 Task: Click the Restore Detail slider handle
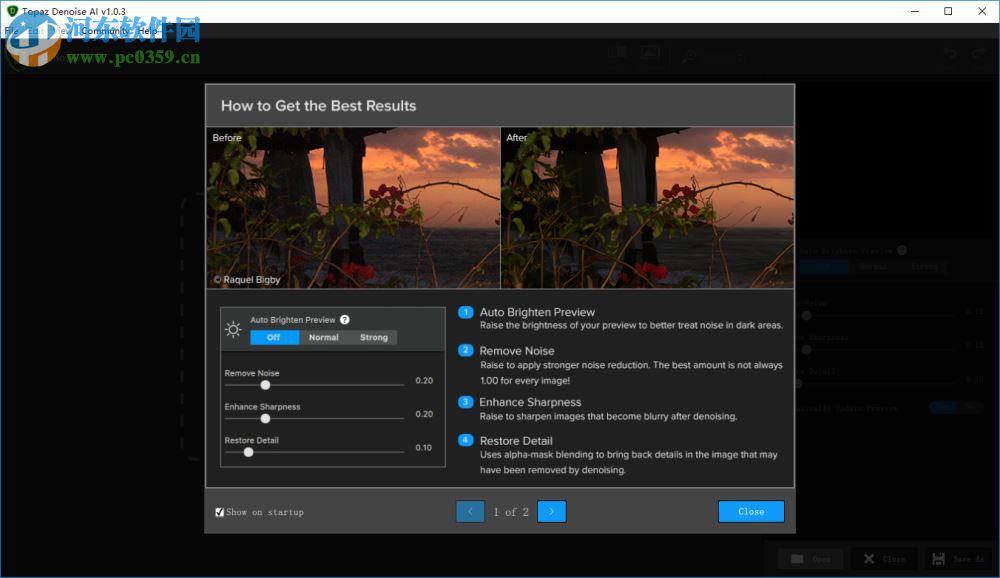[248, 452]
